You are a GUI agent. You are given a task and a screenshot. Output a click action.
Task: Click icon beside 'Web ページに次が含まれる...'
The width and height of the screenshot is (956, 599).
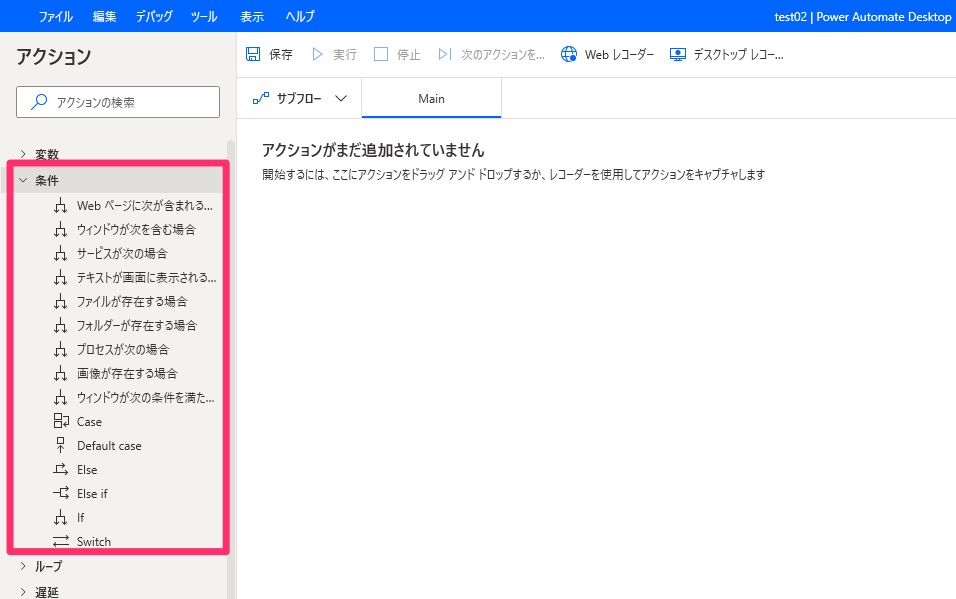pos(60,206)
